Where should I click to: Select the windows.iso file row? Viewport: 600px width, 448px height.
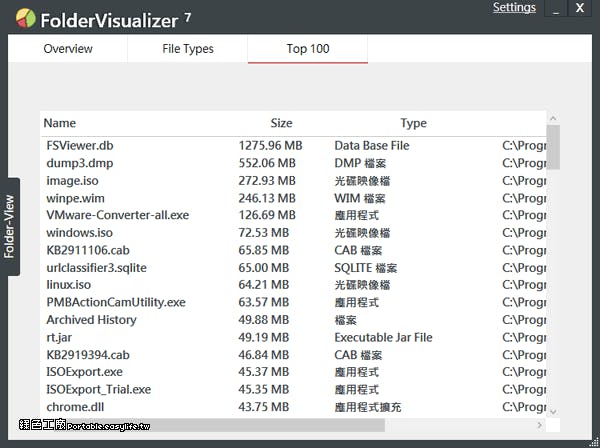pyautogui.click(x=294, y=233)
